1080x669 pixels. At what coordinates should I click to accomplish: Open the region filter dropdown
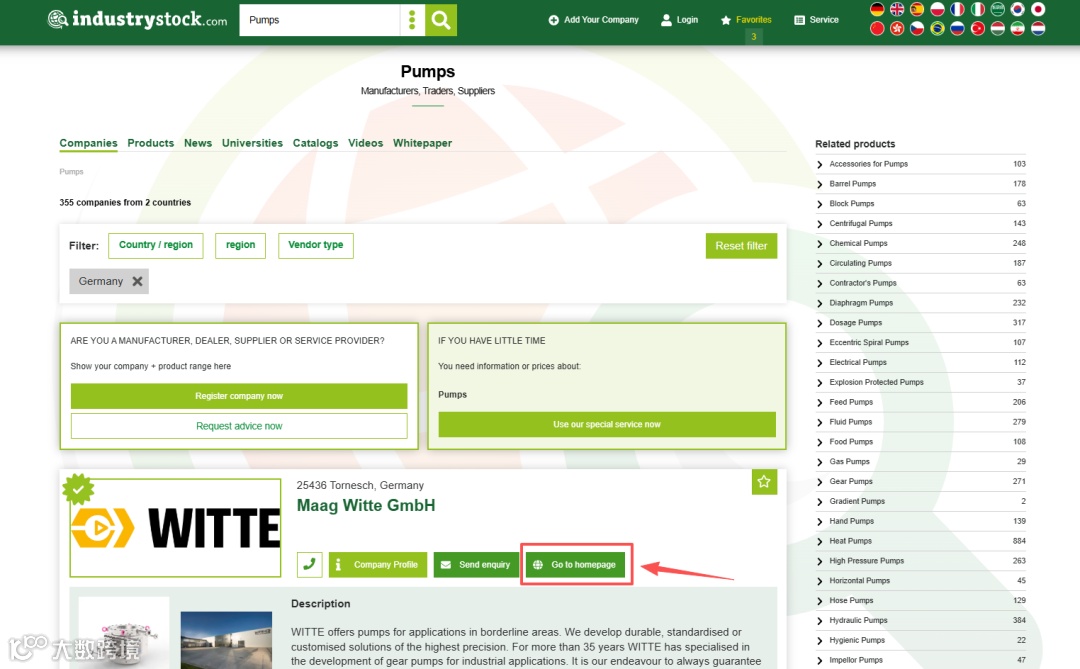240,245
